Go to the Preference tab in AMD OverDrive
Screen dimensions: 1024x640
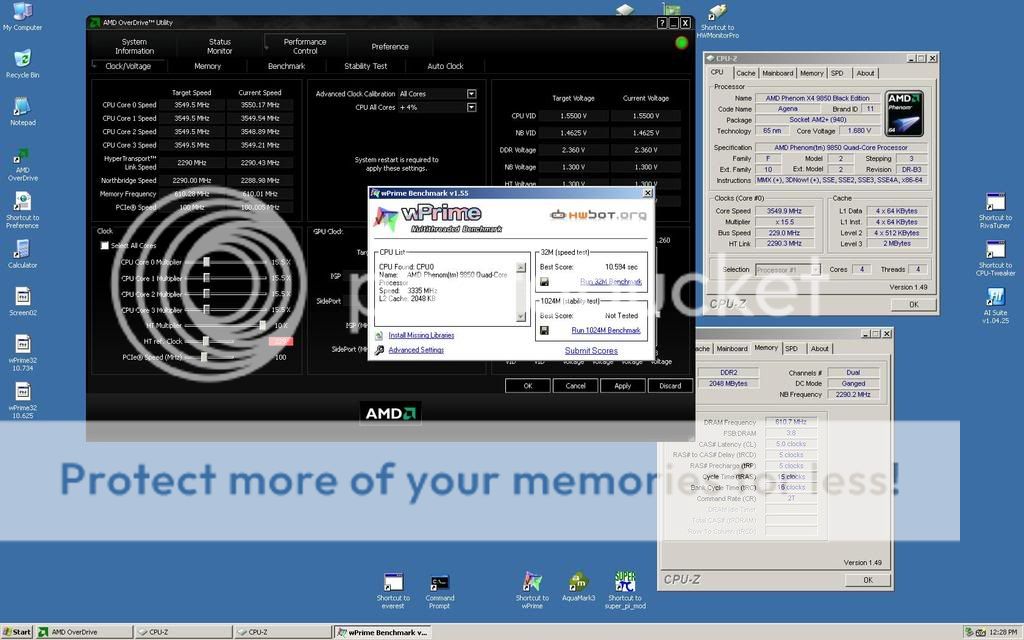coord(390,46)
